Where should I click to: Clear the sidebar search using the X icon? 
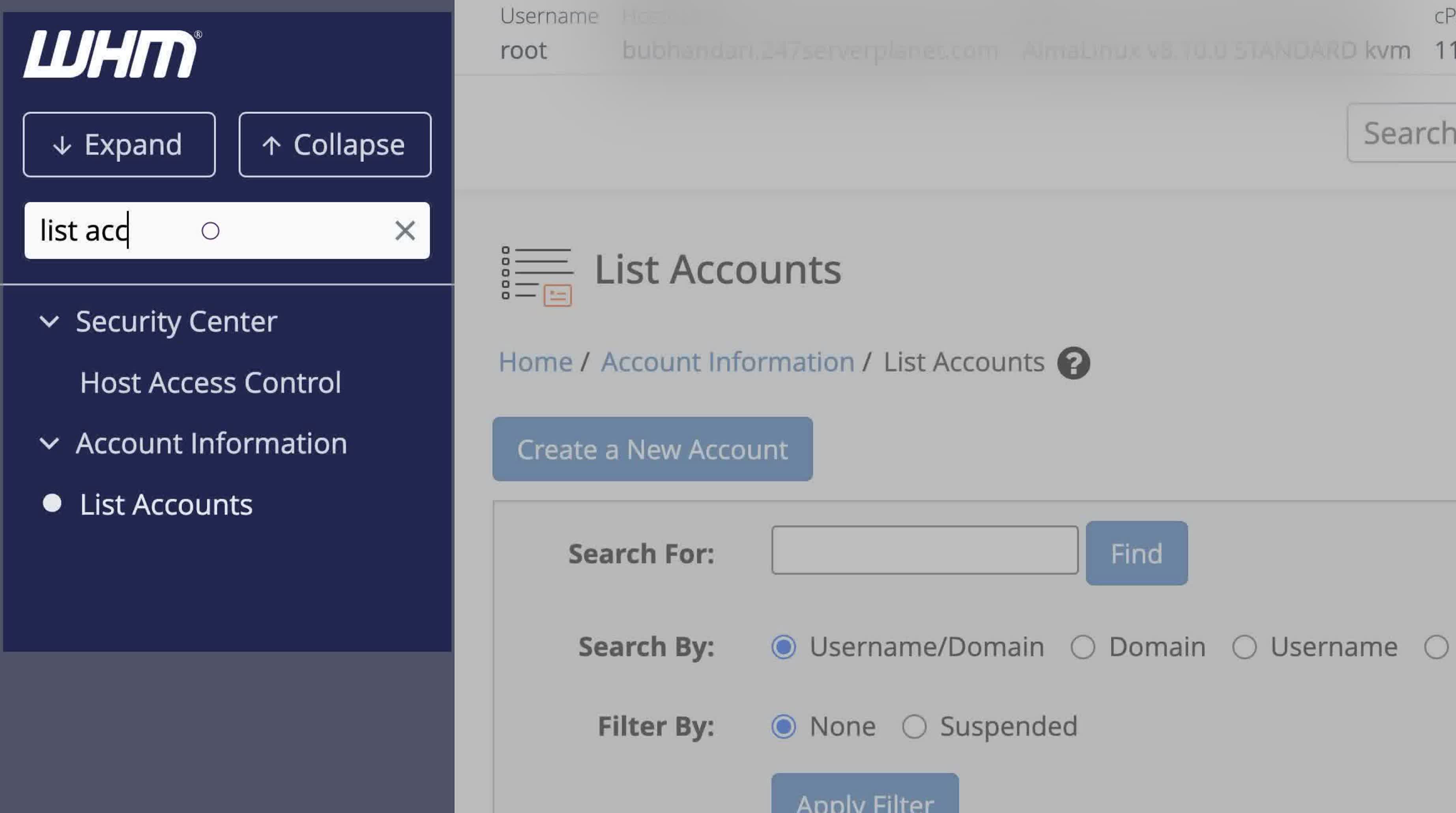point(405,230)
